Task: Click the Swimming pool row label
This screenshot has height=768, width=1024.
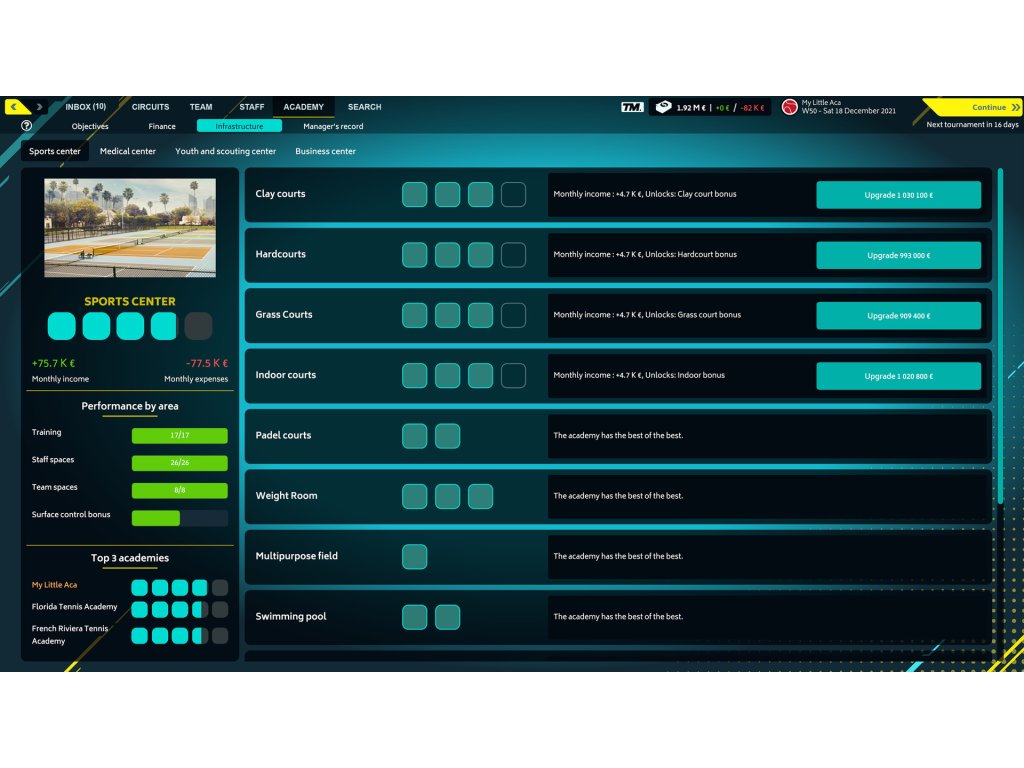Action: [291, 616]
